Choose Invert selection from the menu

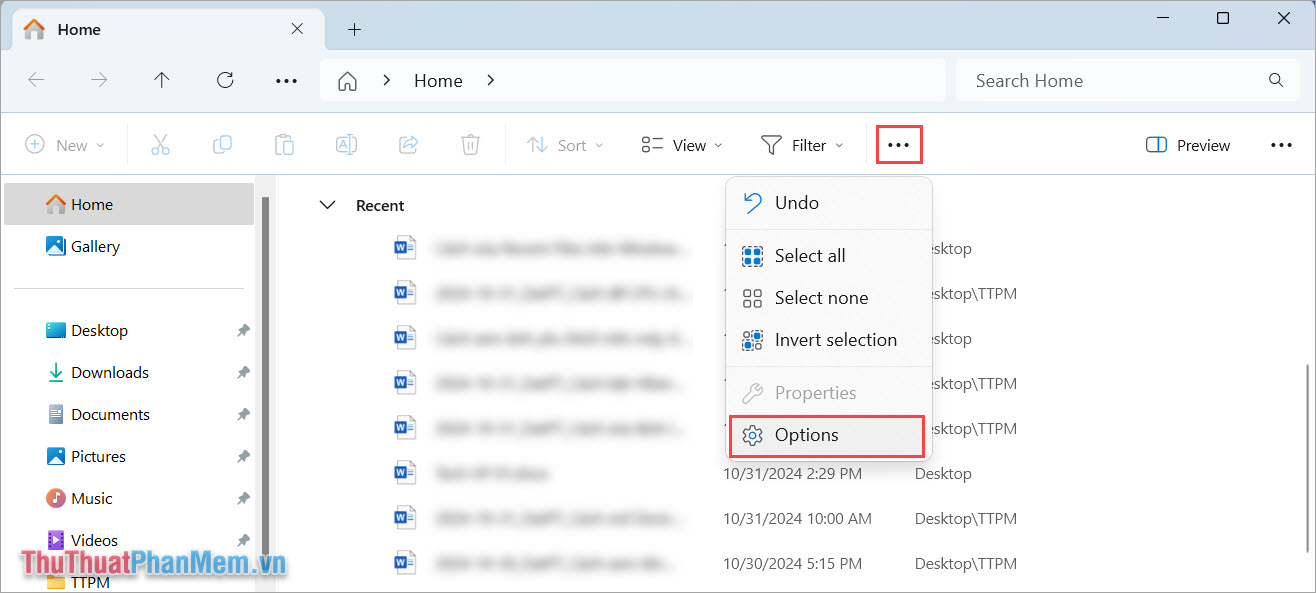(x=835, y=339)
